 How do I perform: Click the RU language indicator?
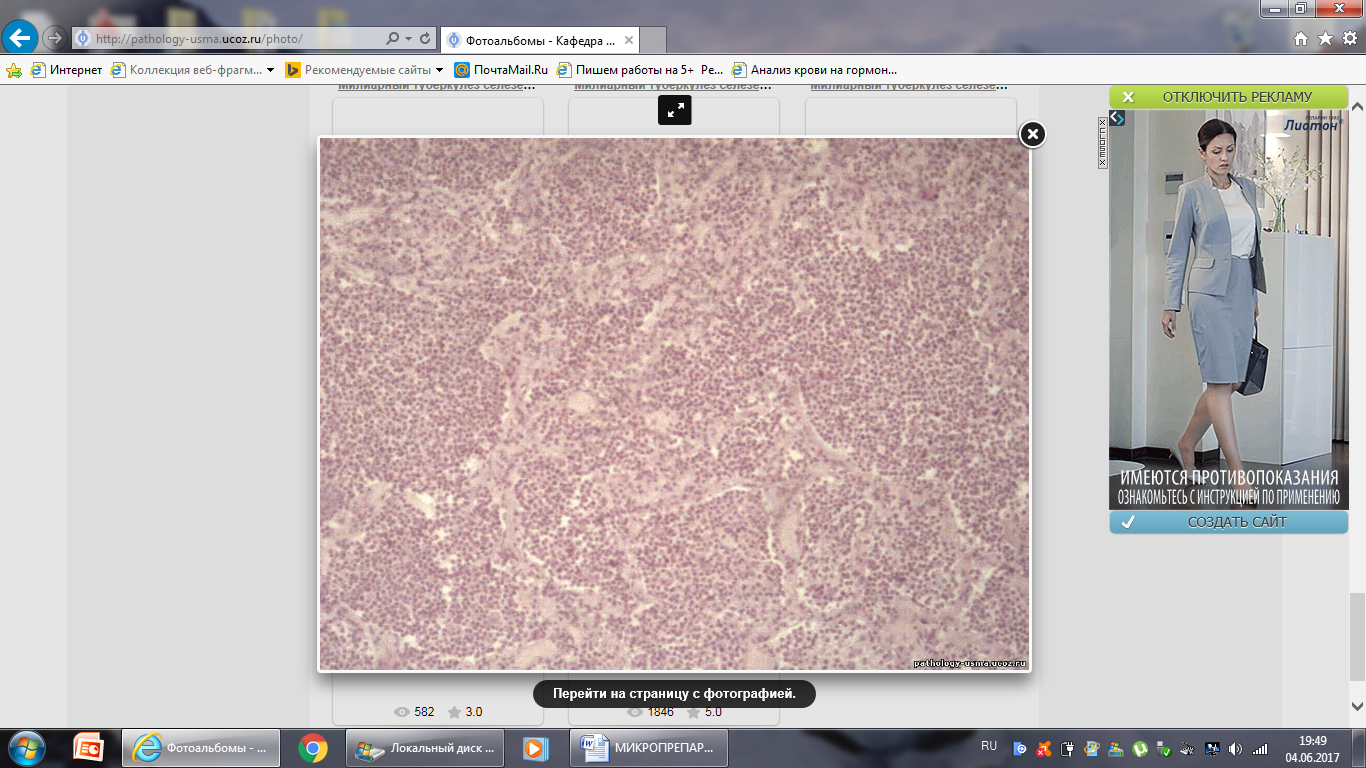tap(989, 746)
